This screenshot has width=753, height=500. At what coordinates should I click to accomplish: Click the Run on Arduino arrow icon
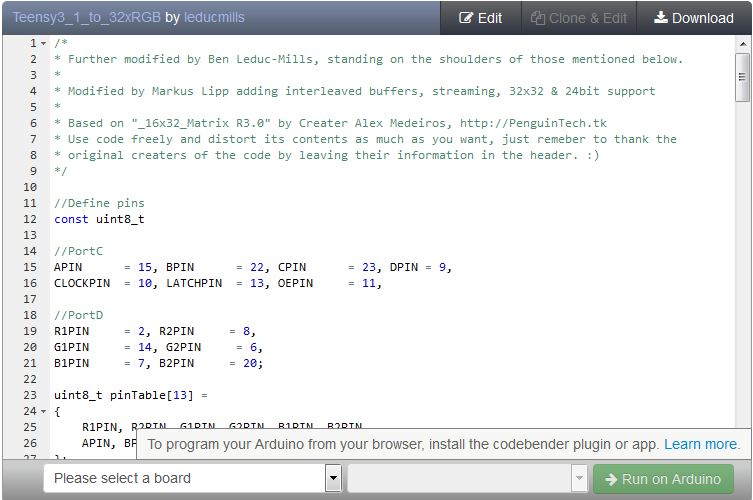[610, 479]
